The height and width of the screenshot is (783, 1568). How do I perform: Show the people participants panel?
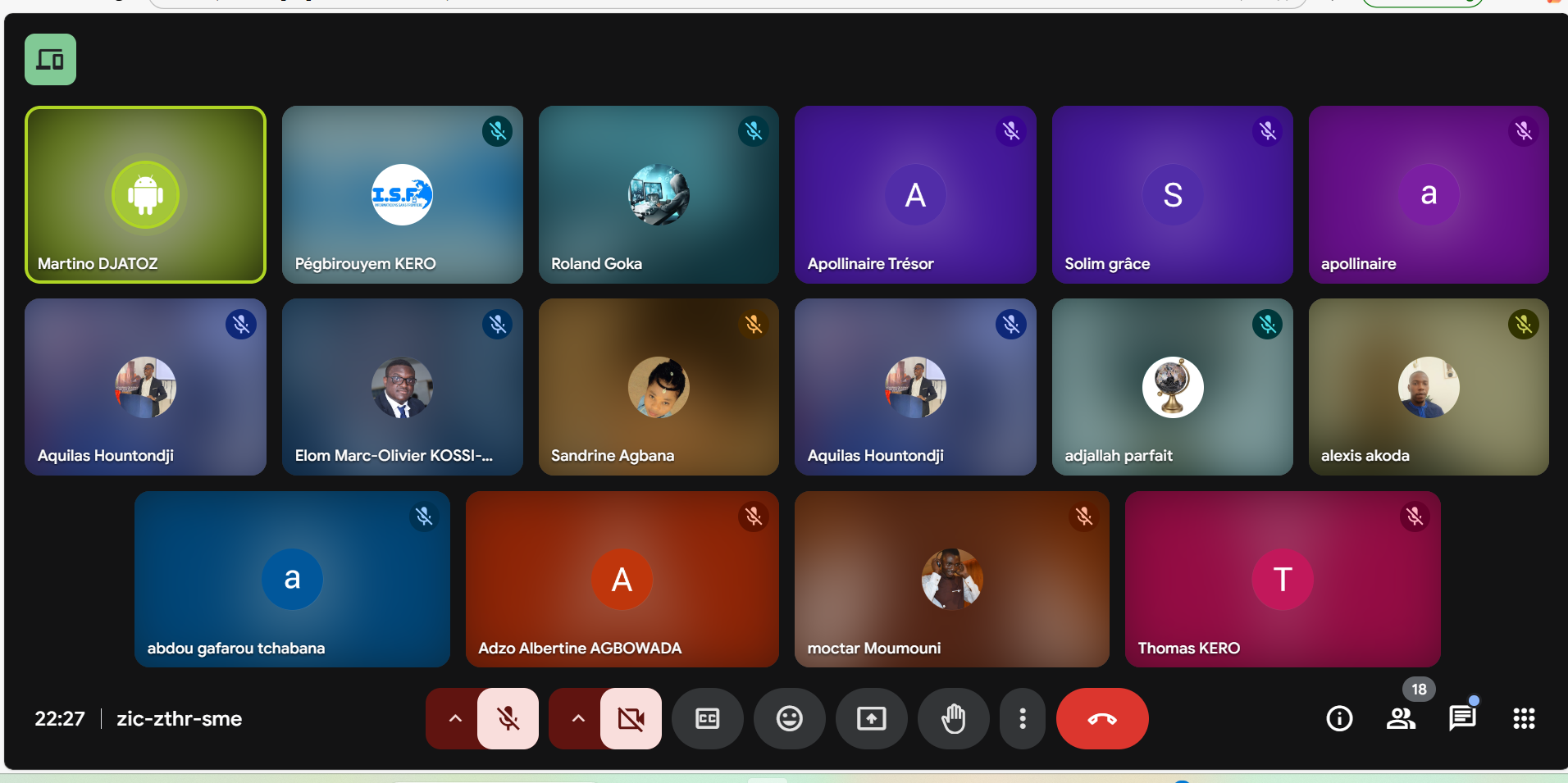(1400, 719)
